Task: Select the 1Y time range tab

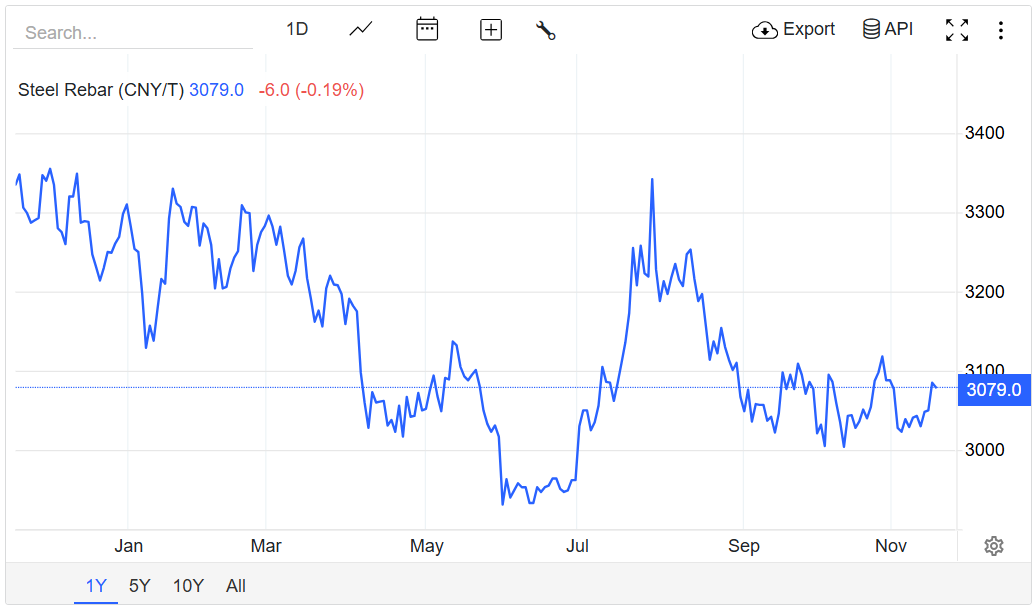Action: pyautogui.click(x=96, y=586)
